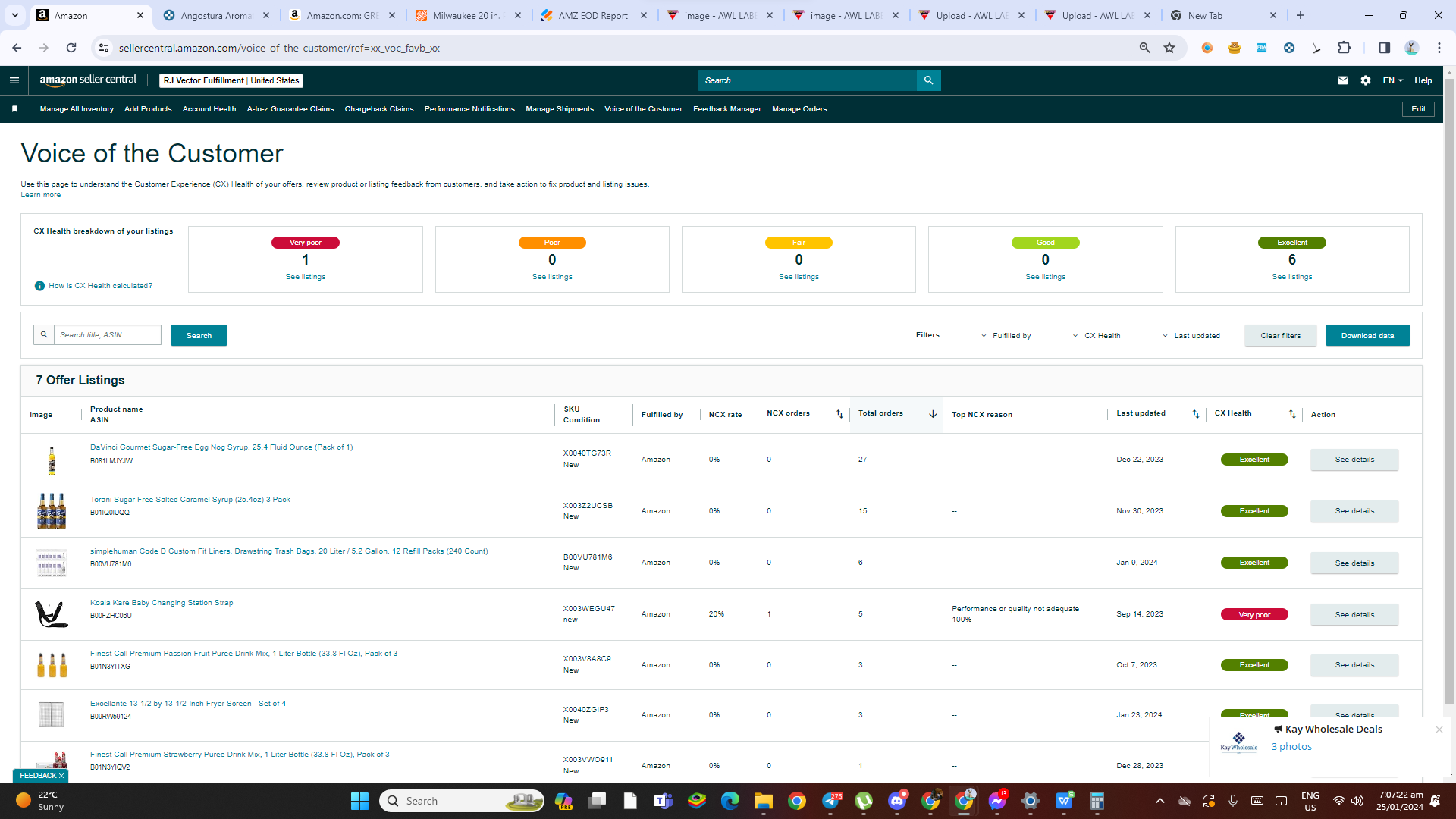
Task: Click Download data button
Action: tap(1367, 335)
